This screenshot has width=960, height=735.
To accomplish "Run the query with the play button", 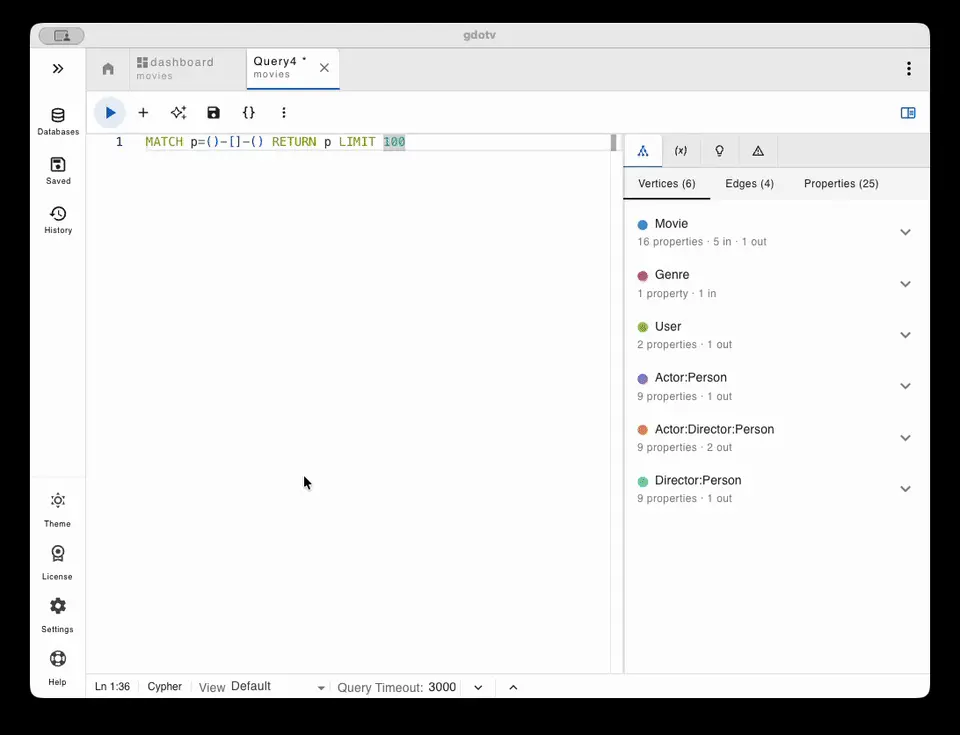I will [110, 113].
